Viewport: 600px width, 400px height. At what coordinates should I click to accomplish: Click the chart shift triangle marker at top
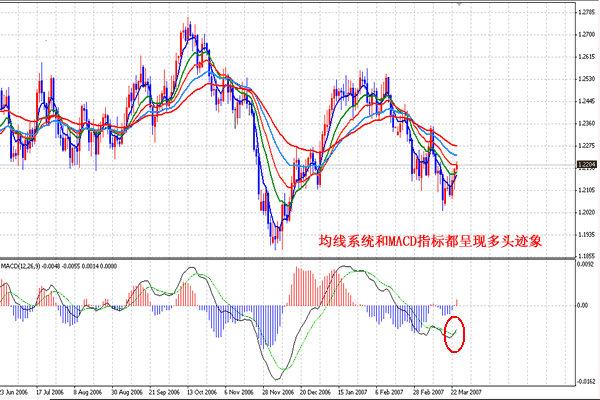tap(459, 3)
